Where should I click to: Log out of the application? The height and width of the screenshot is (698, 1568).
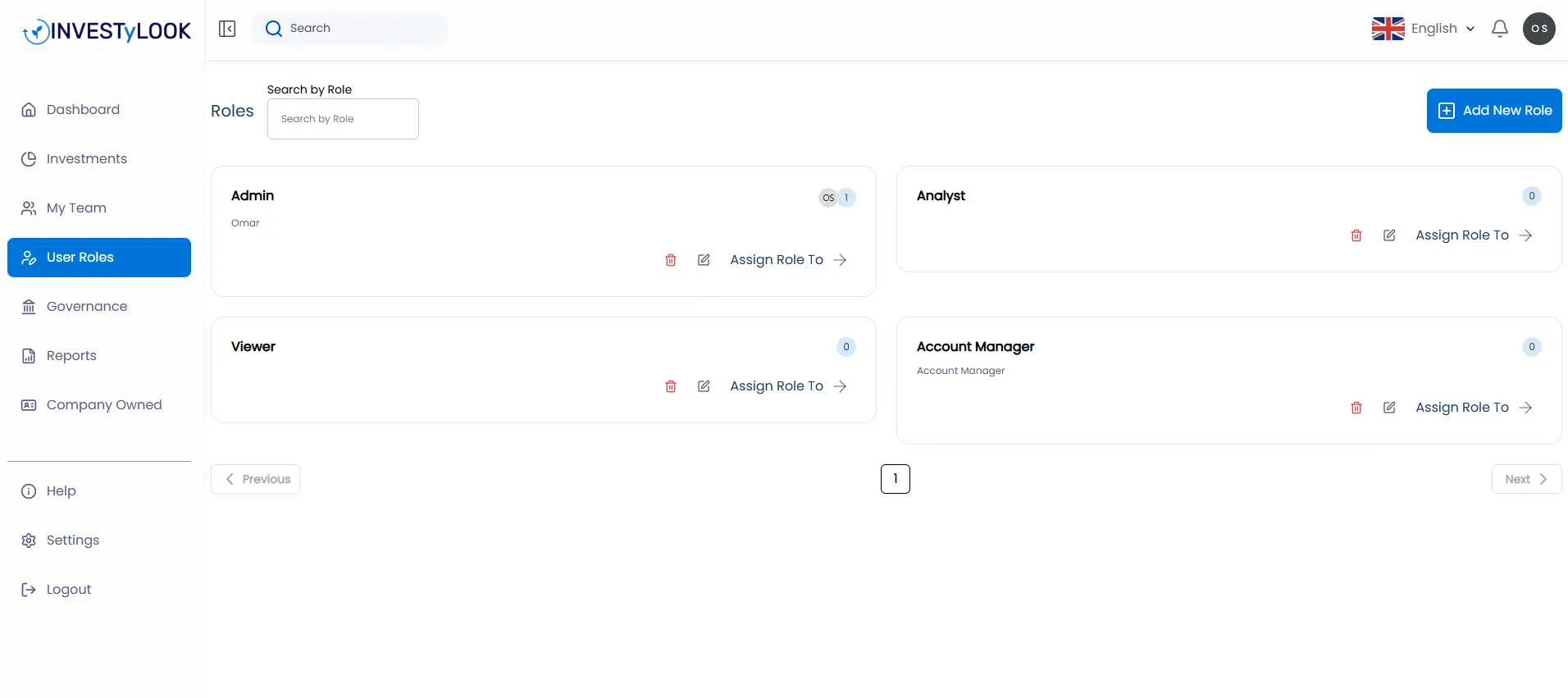(99, 590)
